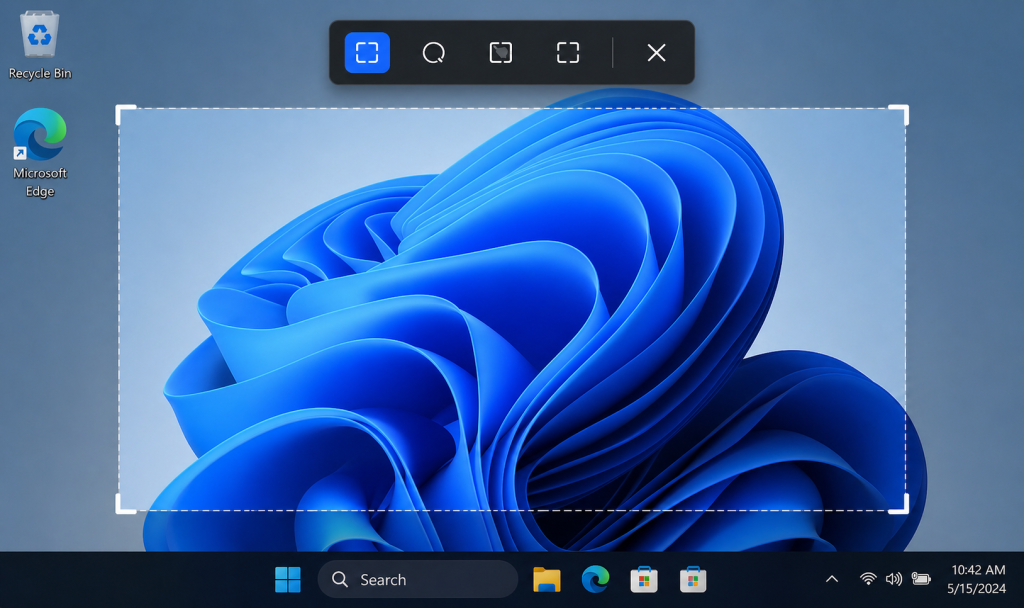The image size is (1024, 608).
Task: Click inside the dashed capture region
Action: 512,307
